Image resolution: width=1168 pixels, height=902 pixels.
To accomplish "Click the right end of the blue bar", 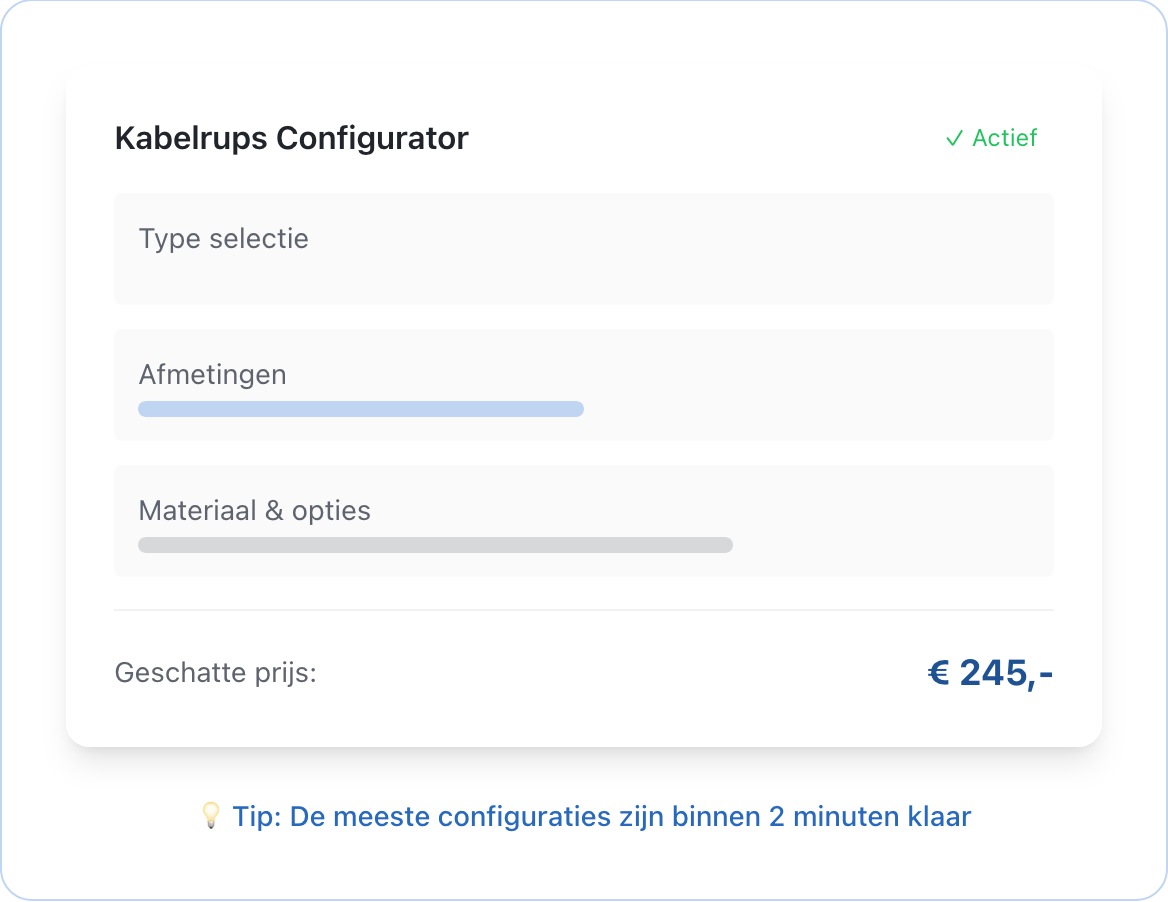I will pyautogui.click(x=577, y=409).
